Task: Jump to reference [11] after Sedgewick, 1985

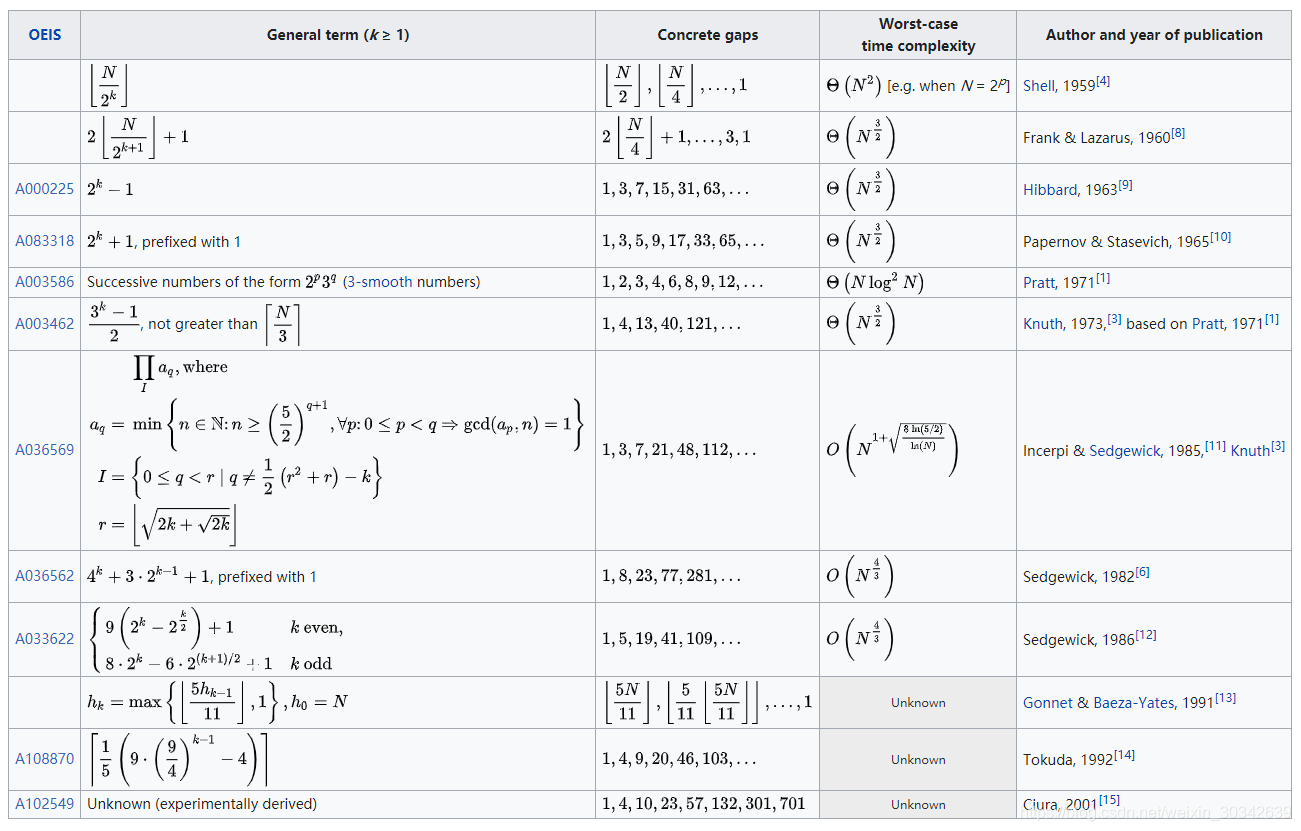Action: (1216, 447)
